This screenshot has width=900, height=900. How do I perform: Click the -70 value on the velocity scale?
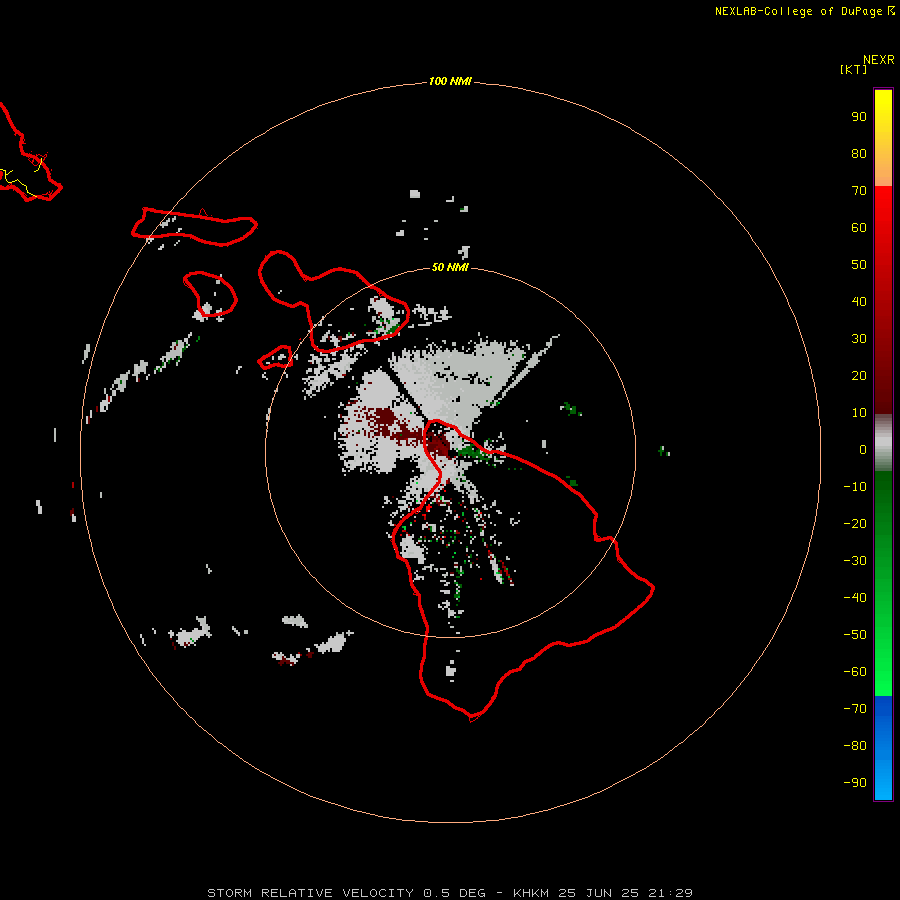[x=855, y=709]
